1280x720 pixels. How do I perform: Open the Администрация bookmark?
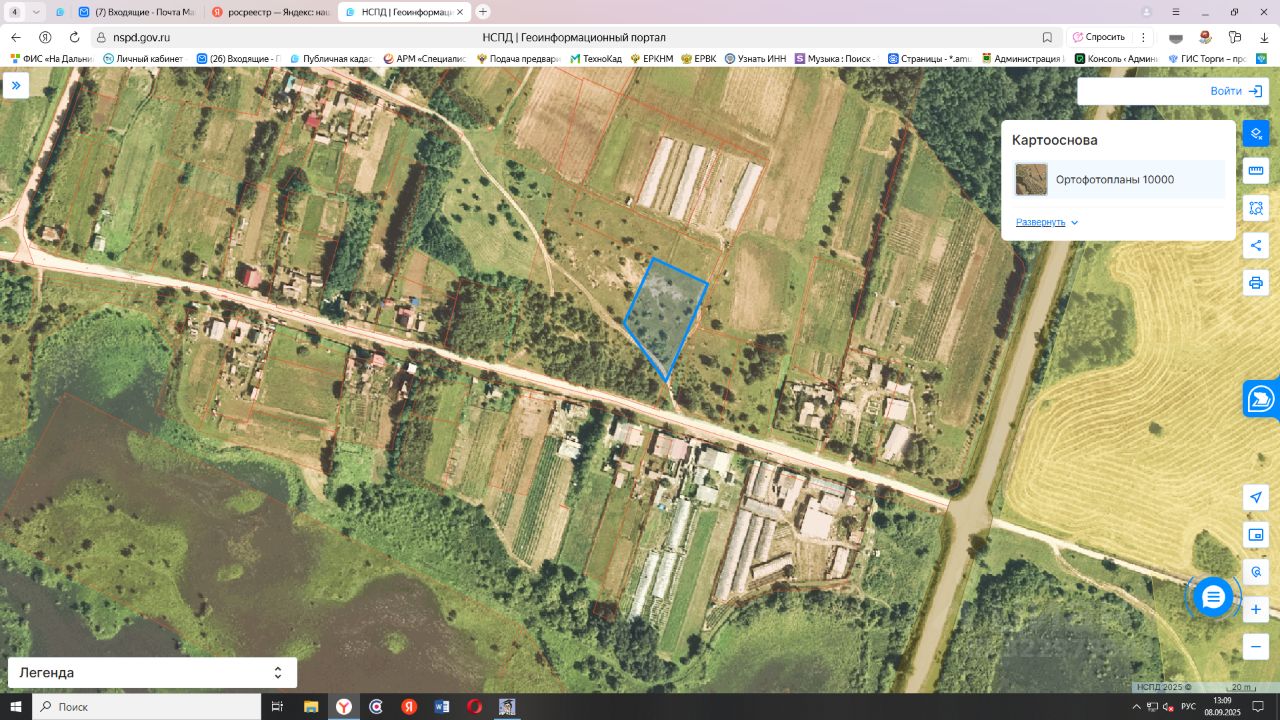click(x=1021, y=59)
